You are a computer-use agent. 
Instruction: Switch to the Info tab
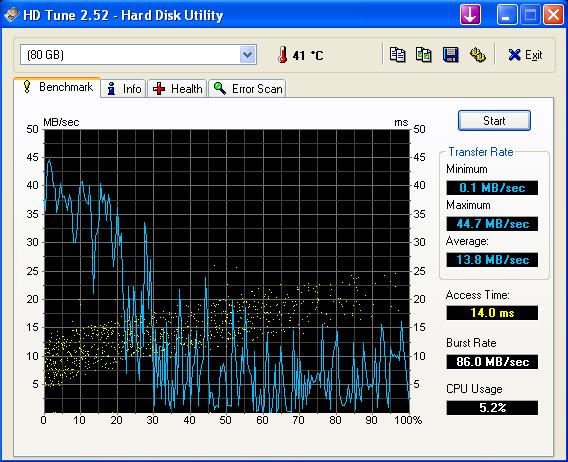(x=124, y=88)
